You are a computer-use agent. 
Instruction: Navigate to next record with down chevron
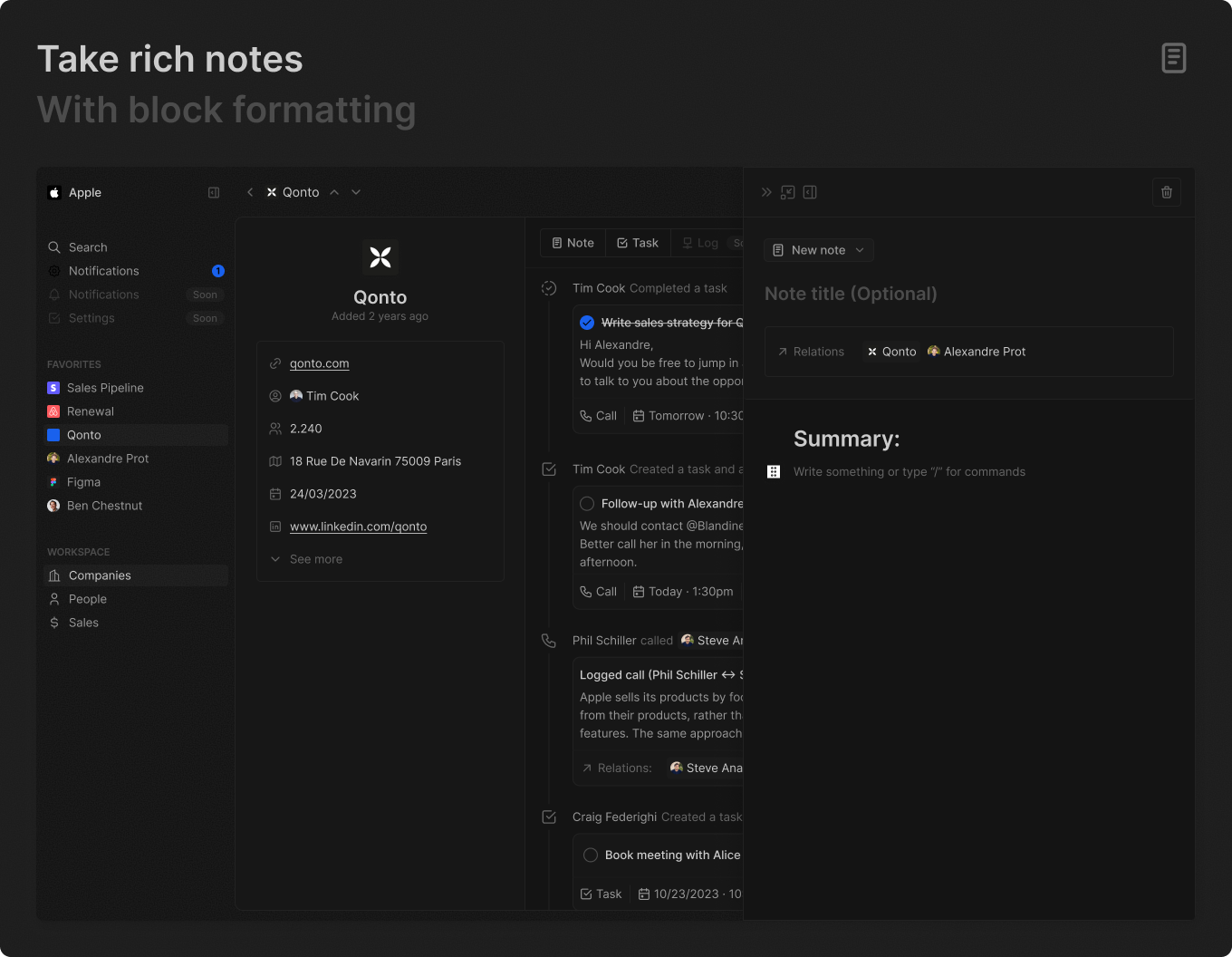(356, 192)
